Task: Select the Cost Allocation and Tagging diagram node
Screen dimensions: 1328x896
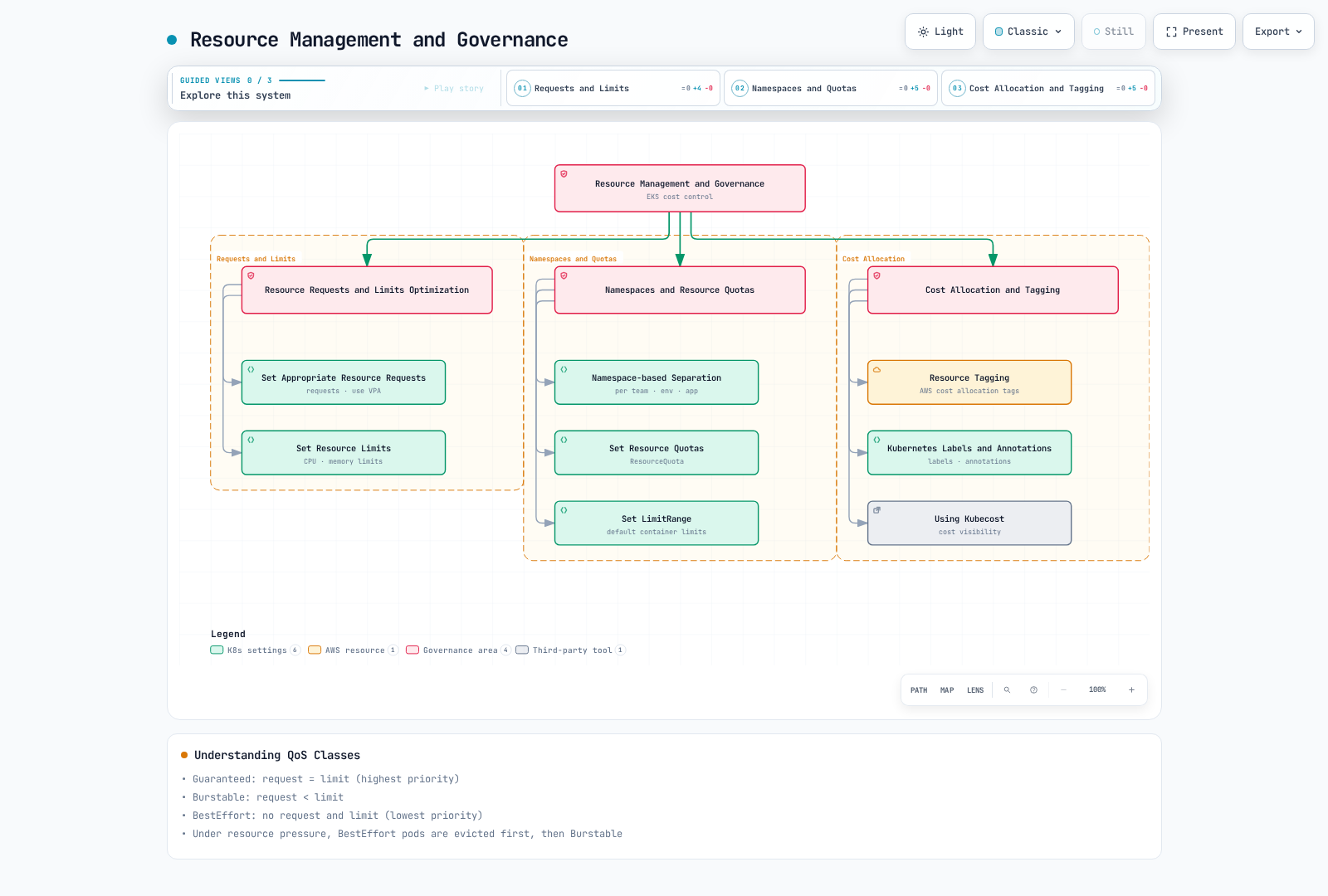Action: (x=993, y=290)
